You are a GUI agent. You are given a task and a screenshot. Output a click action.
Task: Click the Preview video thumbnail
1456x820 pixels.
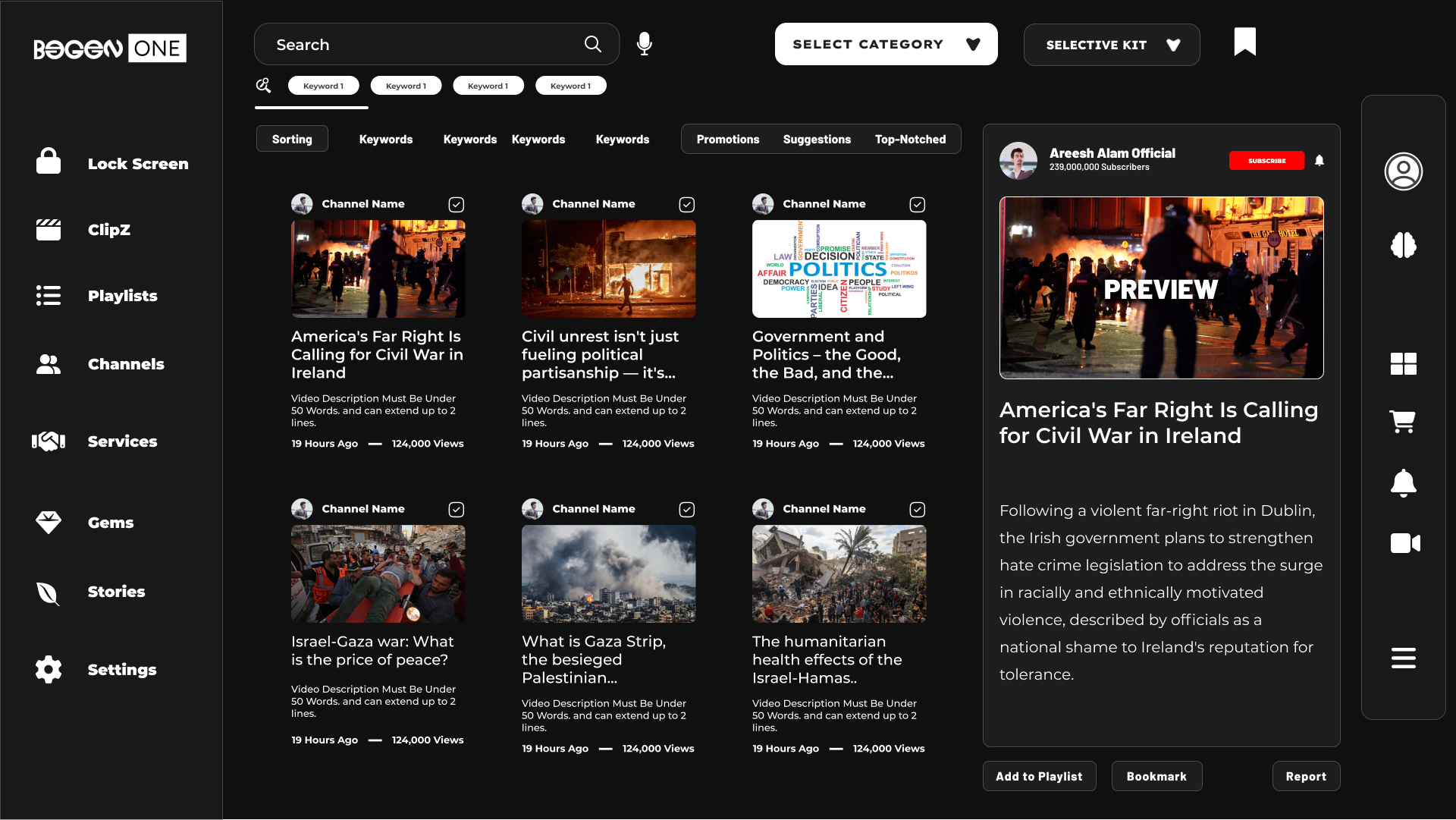(1161, 288)
